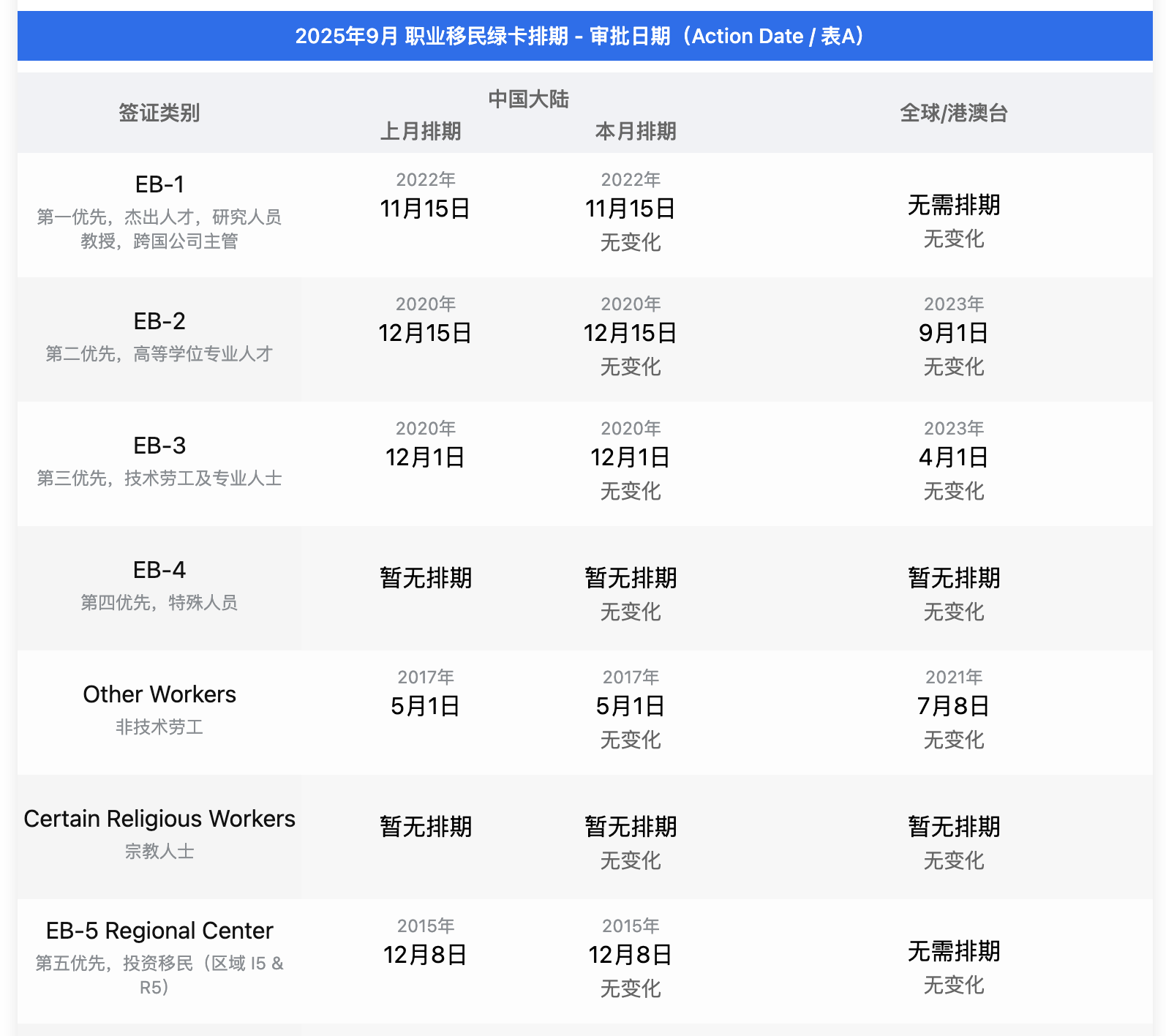The image size is (1166, 1036).
Task: Select the Other Workers global date 7月8日
Action: coord(953,706)
